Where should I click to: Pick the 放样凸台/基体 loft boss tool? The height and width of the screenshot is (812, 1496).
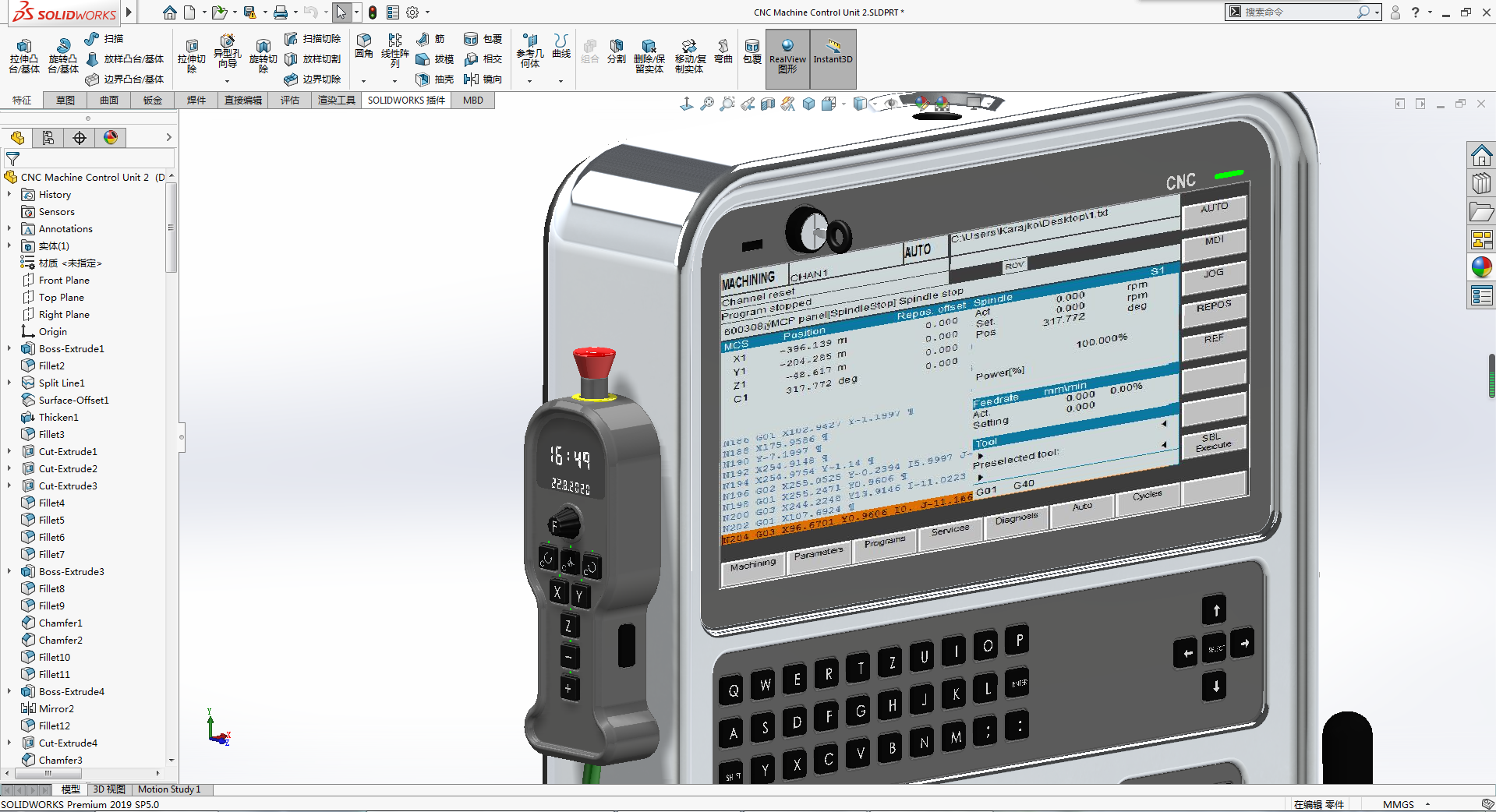tap(125, 58)
